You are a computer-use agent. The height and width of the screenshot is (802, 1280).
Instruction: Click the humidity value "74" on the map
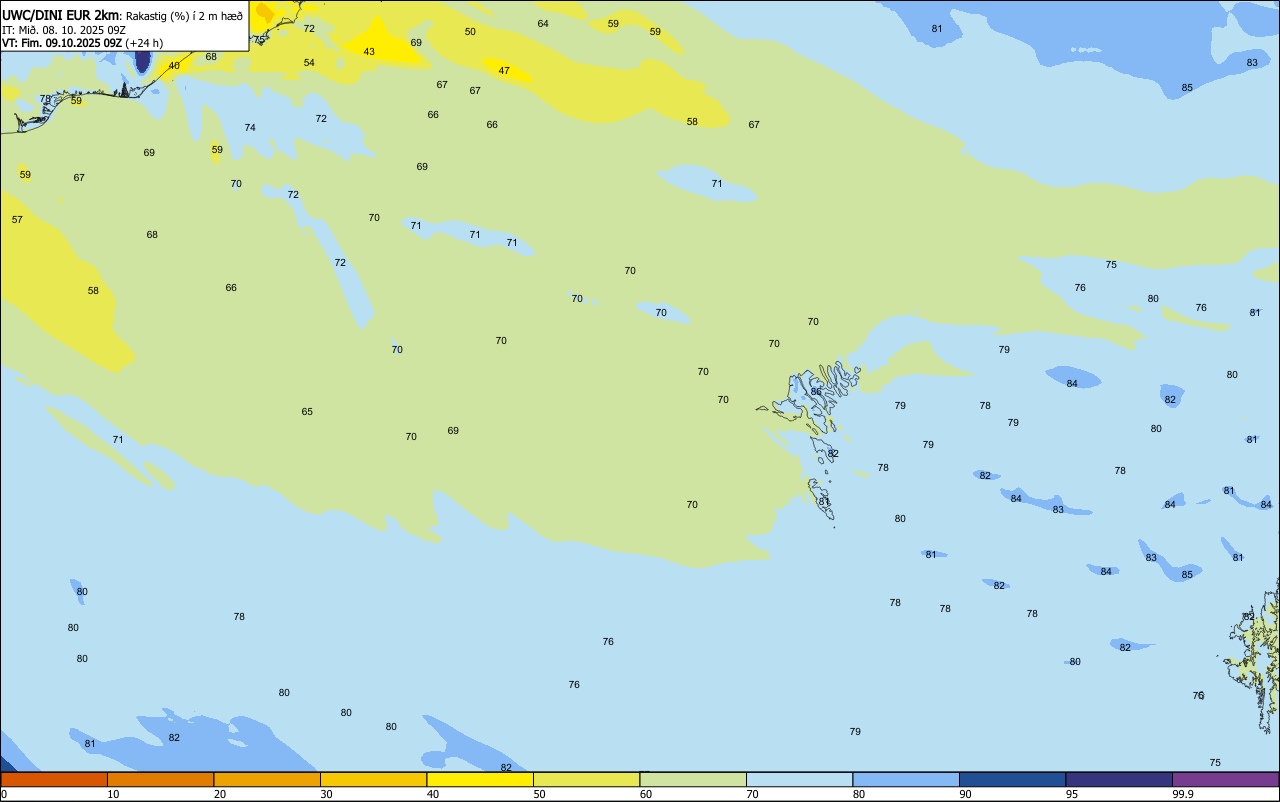click(x=250, y=128)
